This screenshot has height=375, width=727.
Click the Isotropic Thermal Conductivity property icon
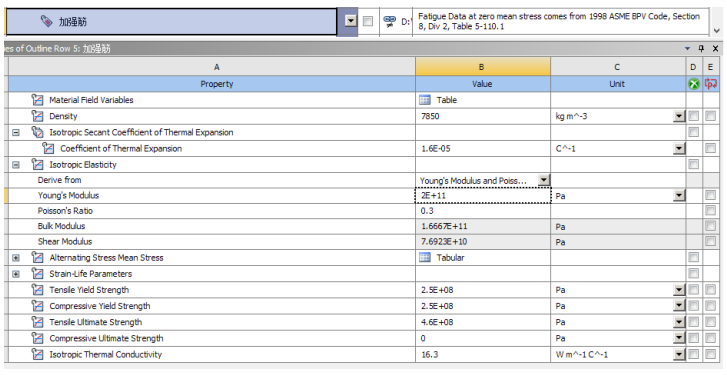click(37, 354)
